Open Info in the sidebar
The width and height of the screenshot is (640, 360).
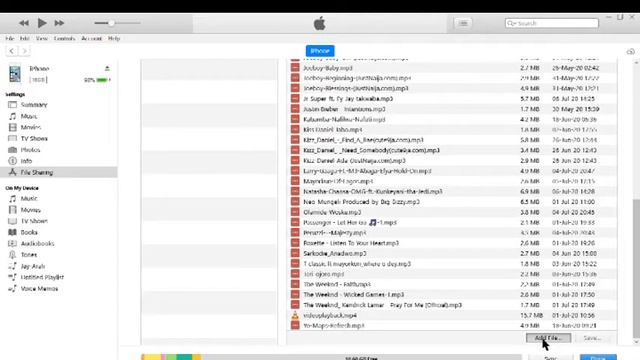click(26, 161)
